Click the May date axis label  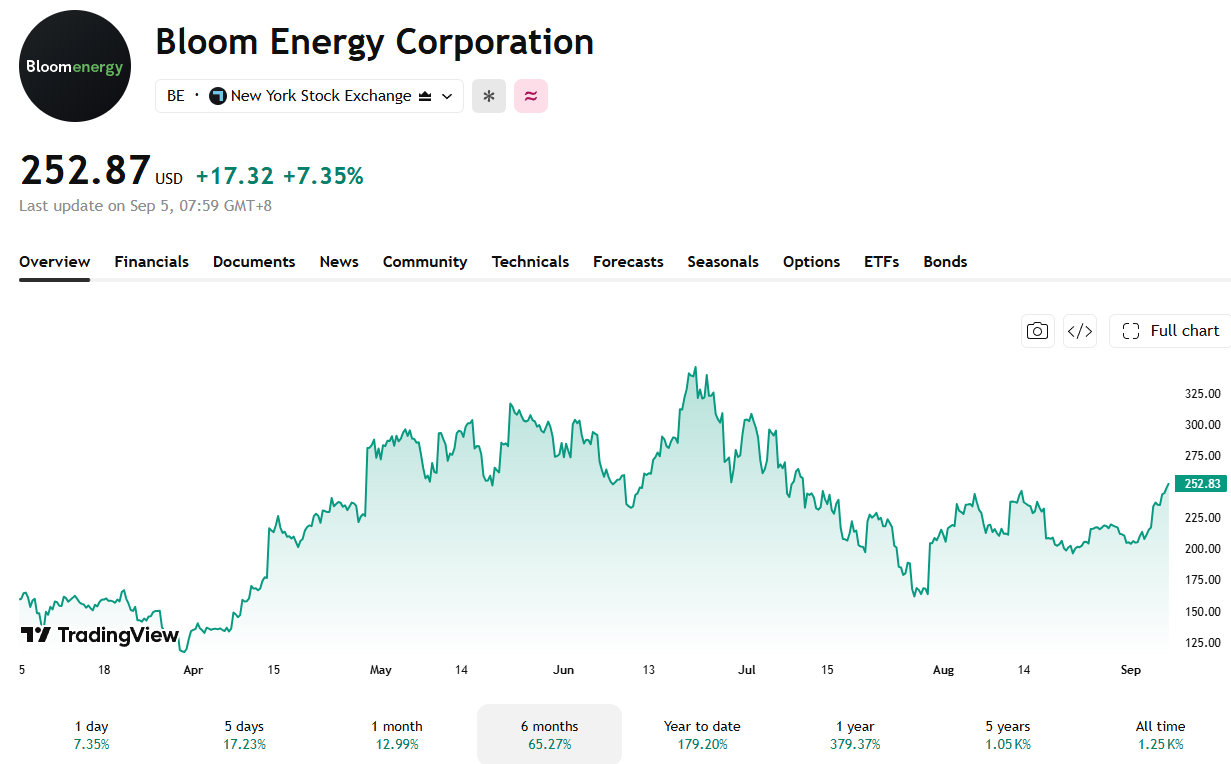click(380, 670)
